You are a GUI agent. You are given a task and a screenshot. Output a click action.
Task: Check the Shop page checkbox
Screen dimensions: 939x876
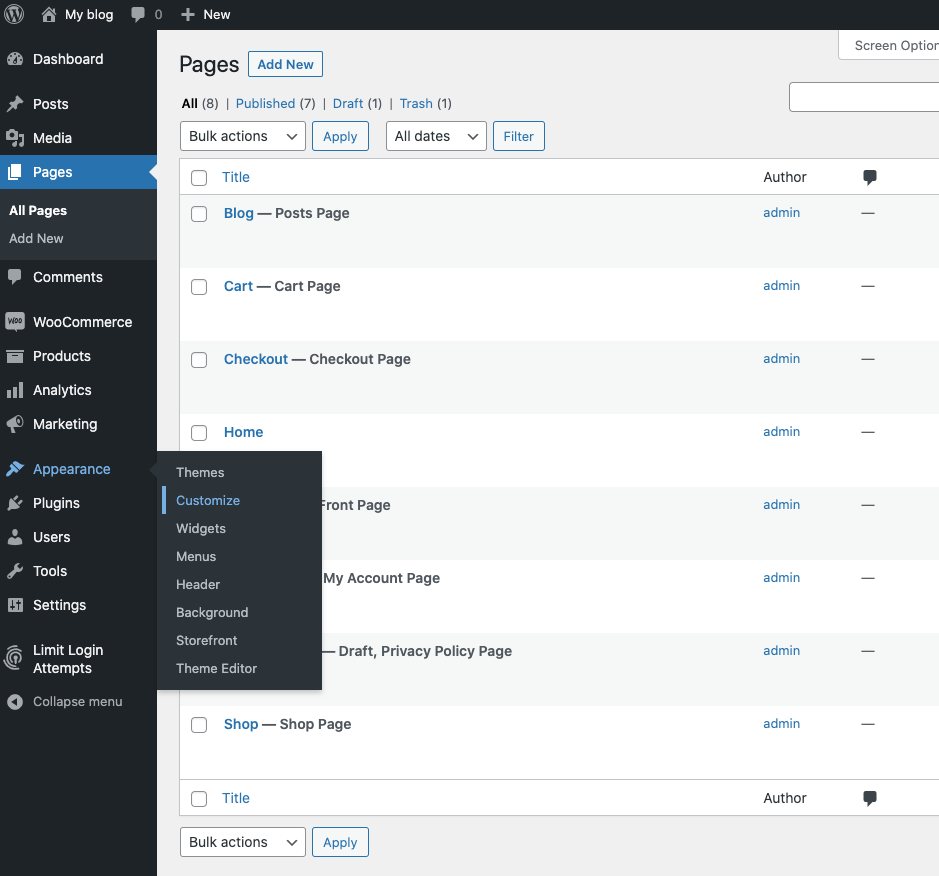click(x=199, y=725)
